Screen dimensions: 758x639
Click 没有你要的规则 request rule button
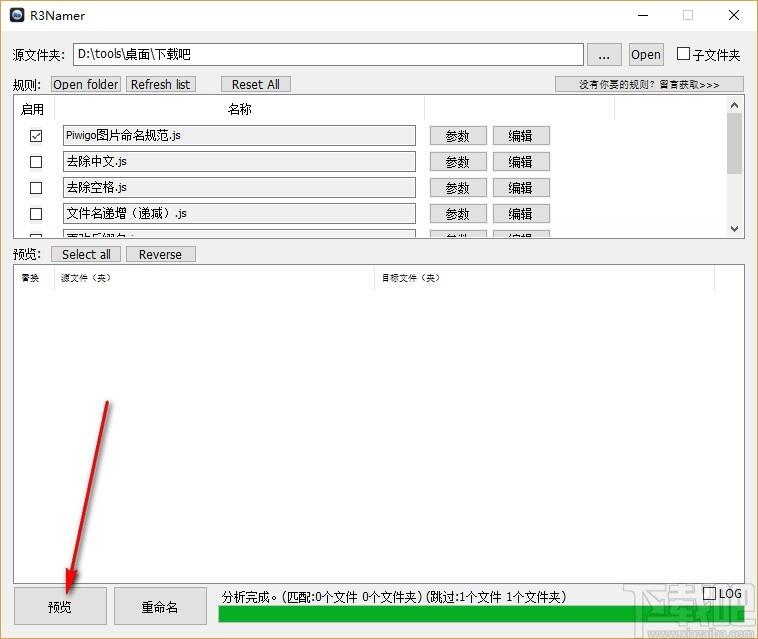point(649,84)
